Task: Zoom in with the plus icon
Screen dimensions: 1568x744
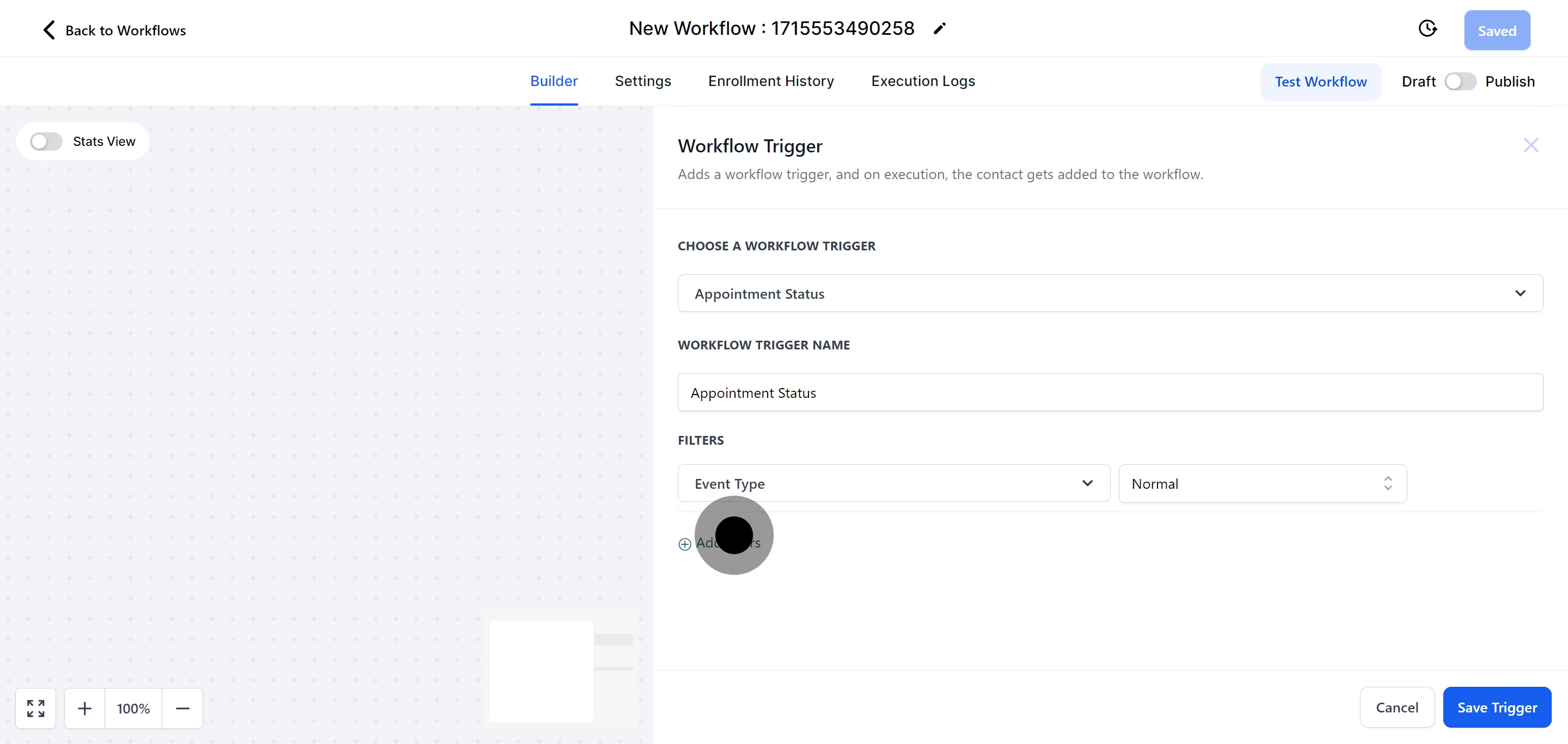Action: pos(84,708)
